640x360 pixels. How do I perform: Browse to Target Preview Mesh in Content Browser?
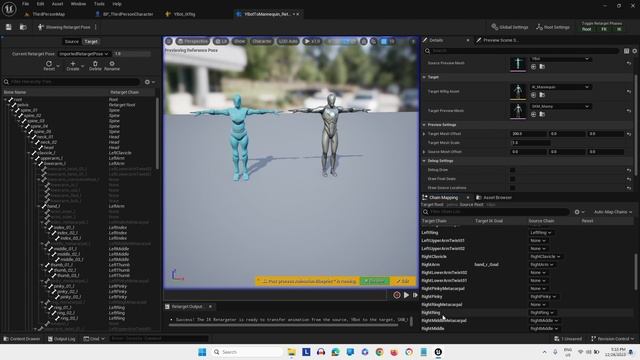pyautogui.click(x=542, y=114)
